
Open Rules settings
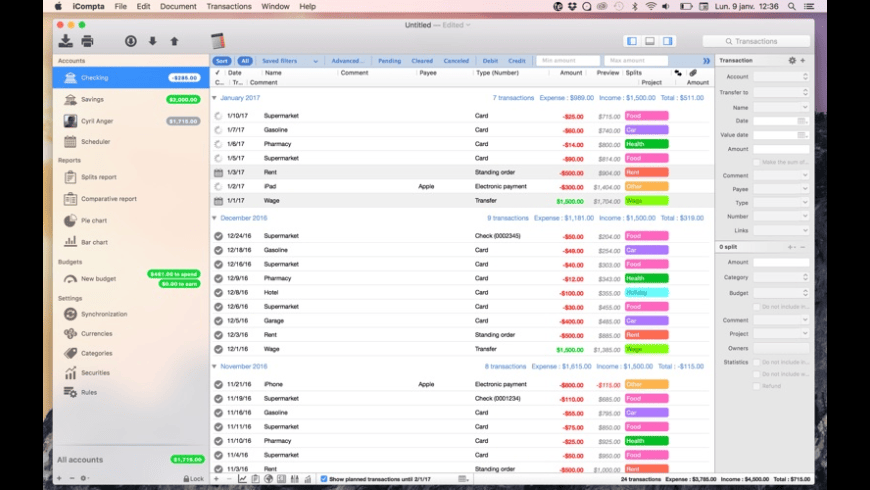coord(131,392)
